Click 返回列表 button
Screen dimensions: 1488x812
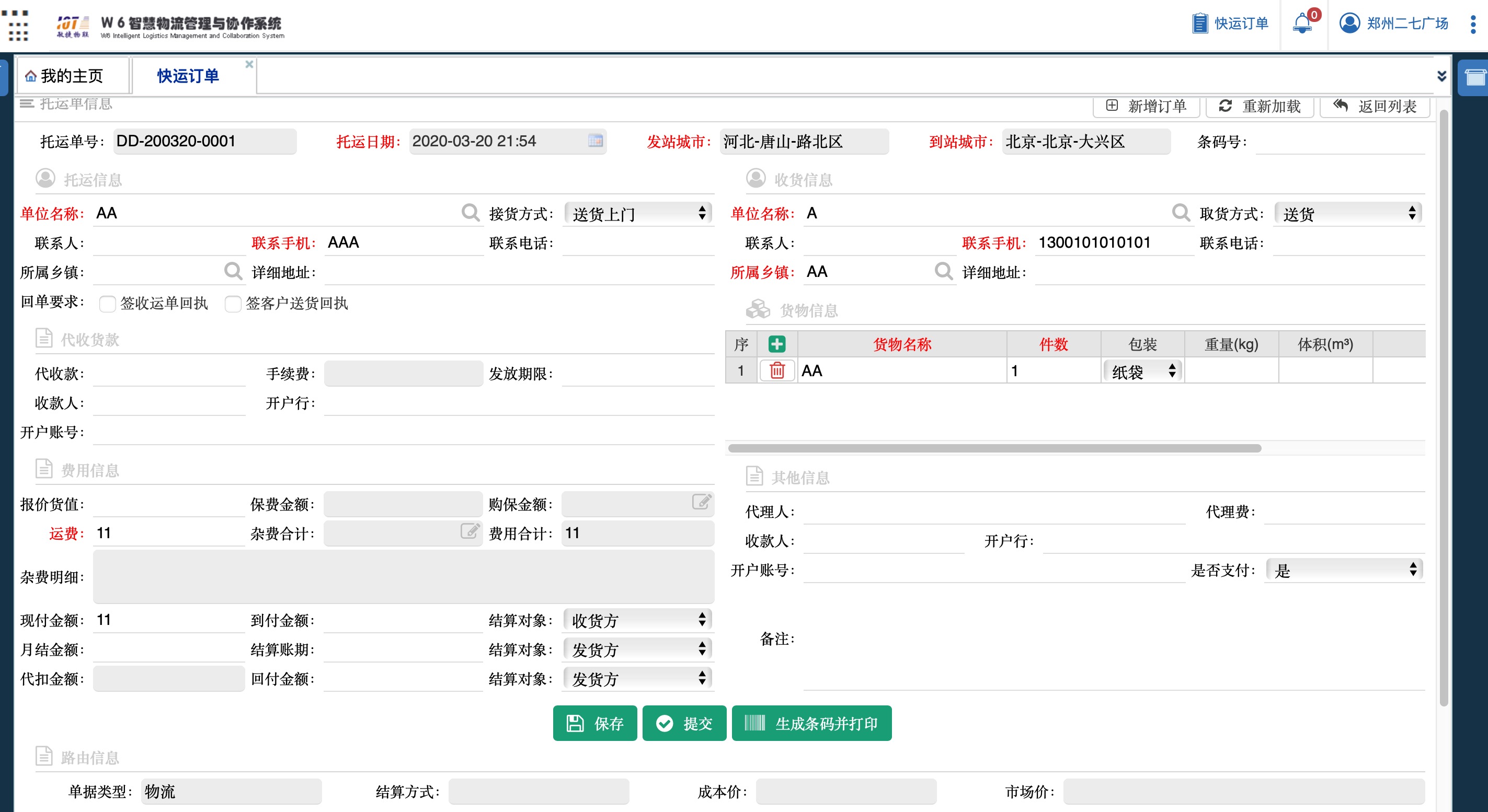click(1375, 106)
